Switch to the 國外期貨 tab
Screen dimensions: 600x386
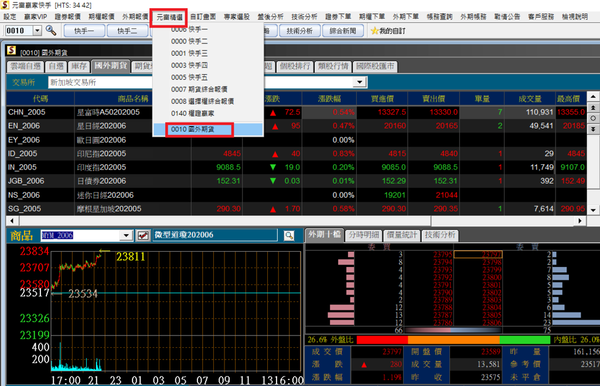pyautogui.click(x=111, y=66)
